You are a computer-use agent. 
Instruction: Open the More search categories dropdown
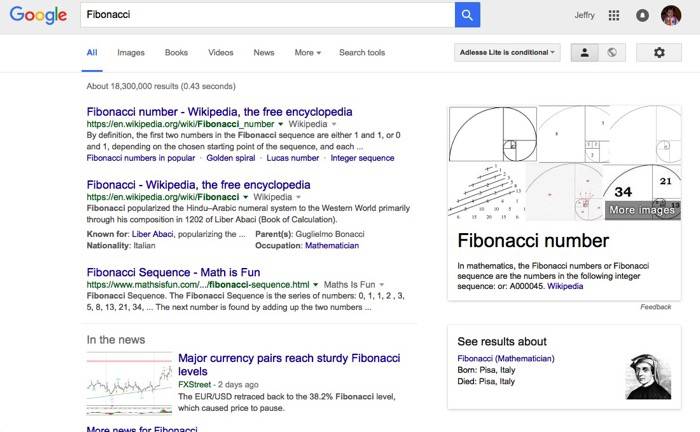click(307, 52)
